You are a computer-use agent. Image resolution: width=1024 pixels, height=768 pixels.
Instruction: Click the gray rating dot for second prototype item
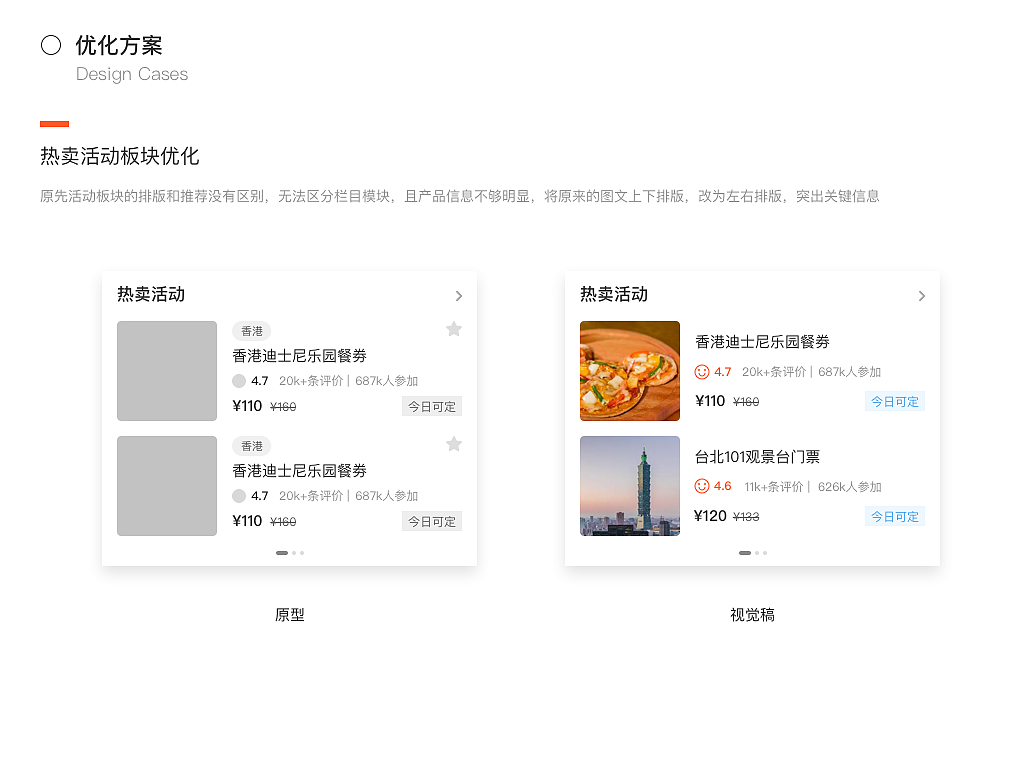(237, 496)
